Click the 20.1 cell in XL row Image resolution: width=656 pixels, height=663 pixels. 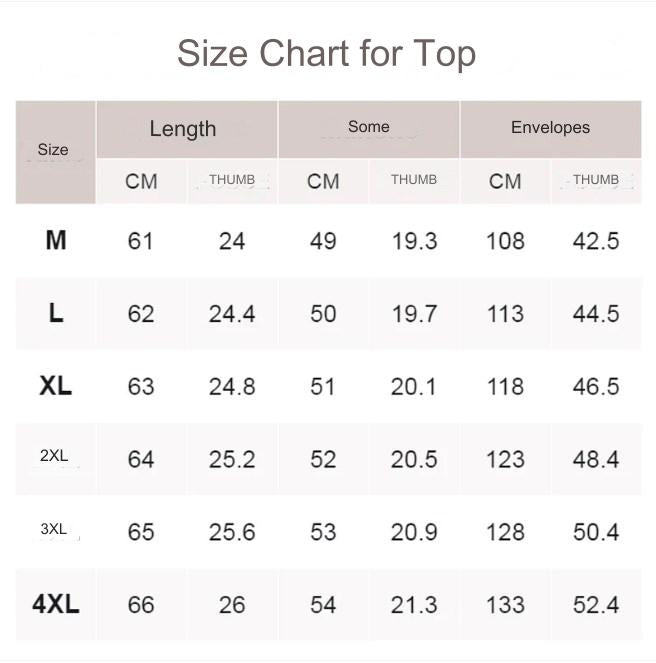(x=414, y=386)
